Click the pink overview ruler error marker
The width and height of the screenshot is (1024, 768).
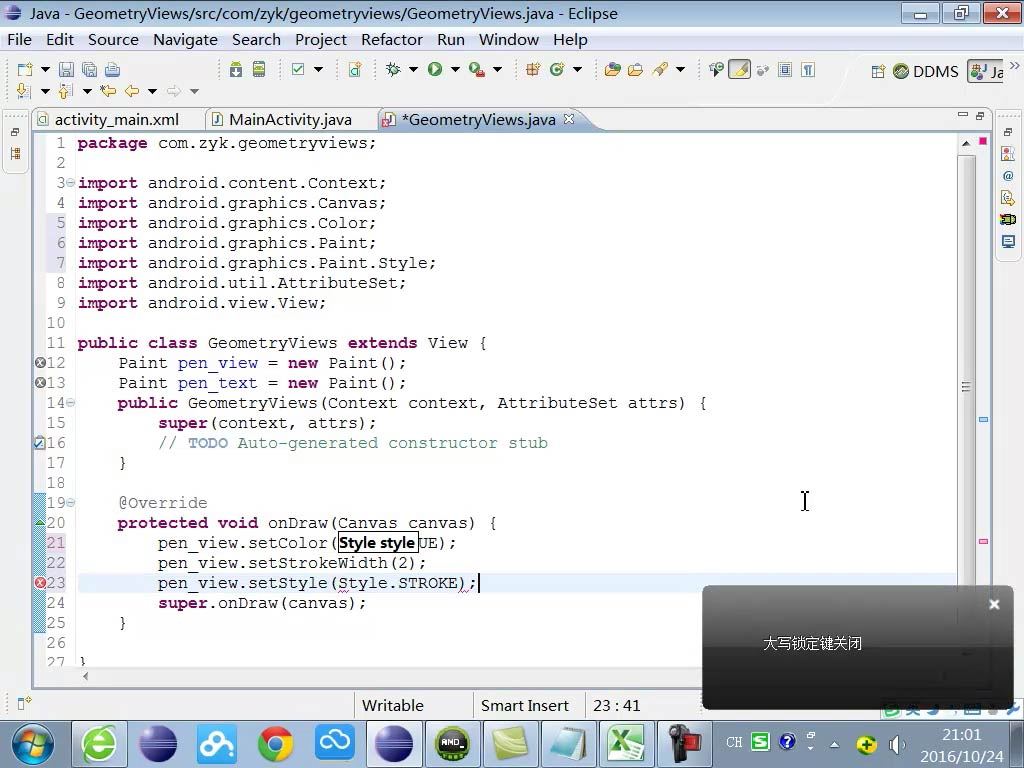coord(983,541)
